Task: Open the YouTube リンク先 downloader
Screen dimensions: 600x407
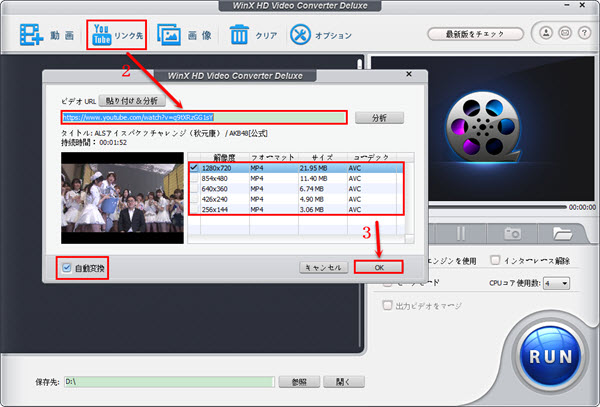Action: coord(117,35)
